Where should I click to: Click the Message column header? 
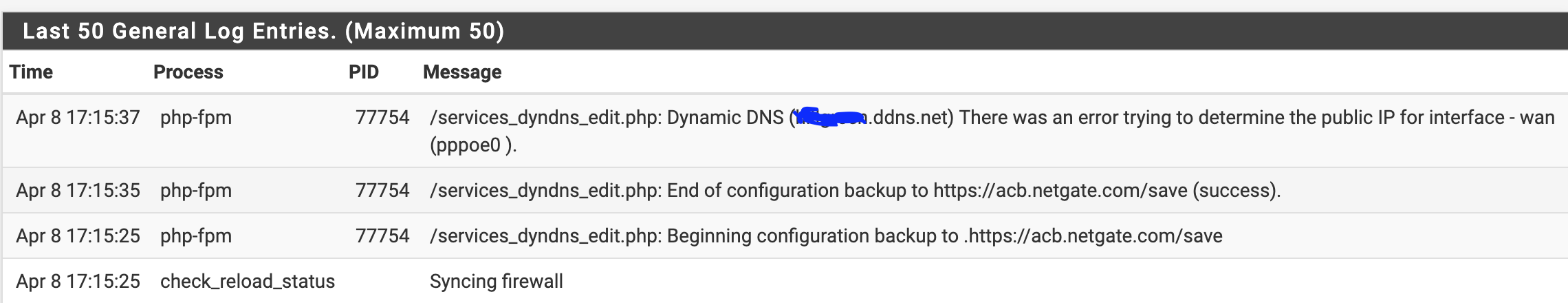pyautogui.click(x=462, y=72)
